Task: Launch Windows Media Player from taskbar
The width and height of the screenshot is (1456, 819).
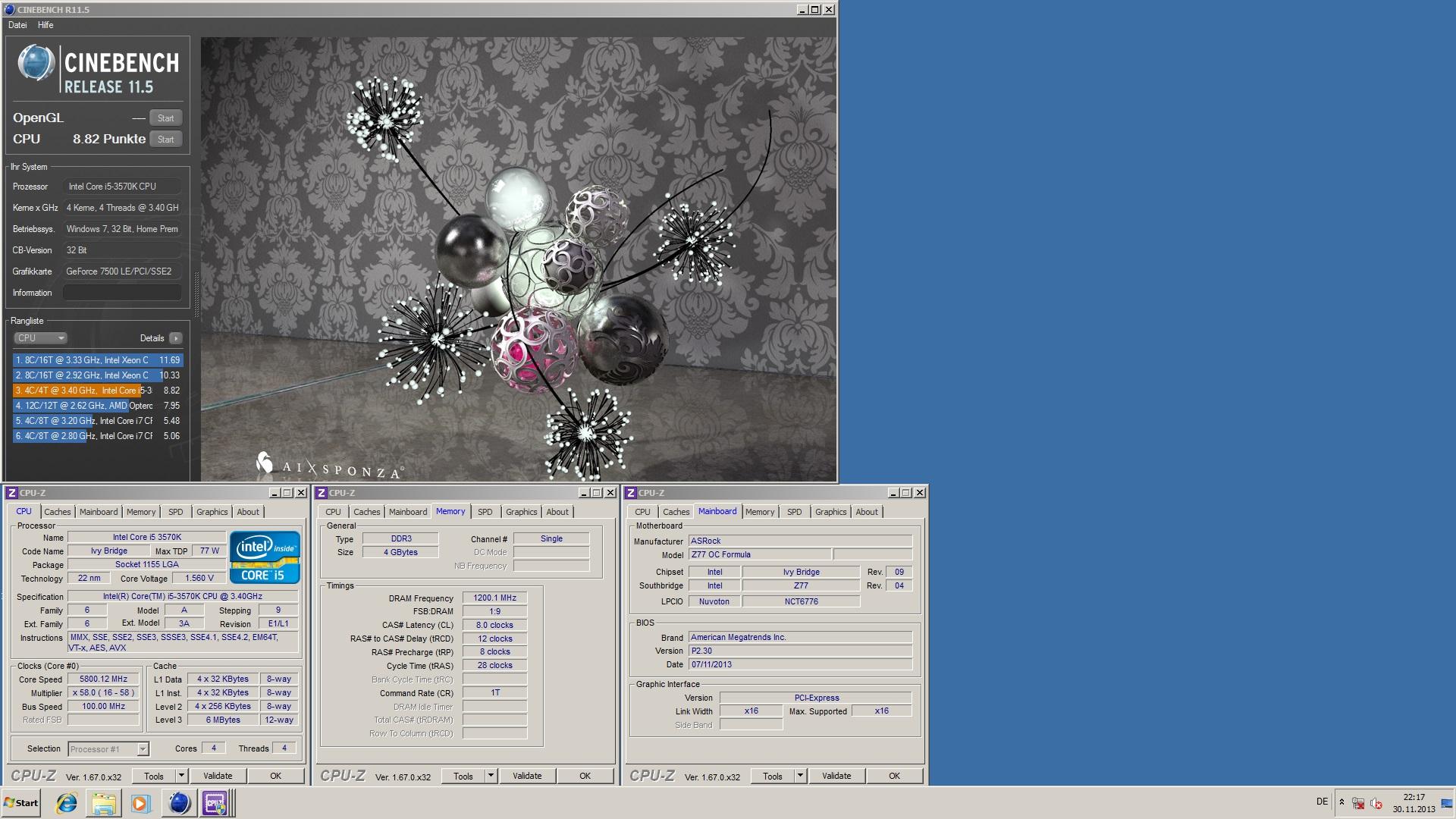Action: click(141, 803)
